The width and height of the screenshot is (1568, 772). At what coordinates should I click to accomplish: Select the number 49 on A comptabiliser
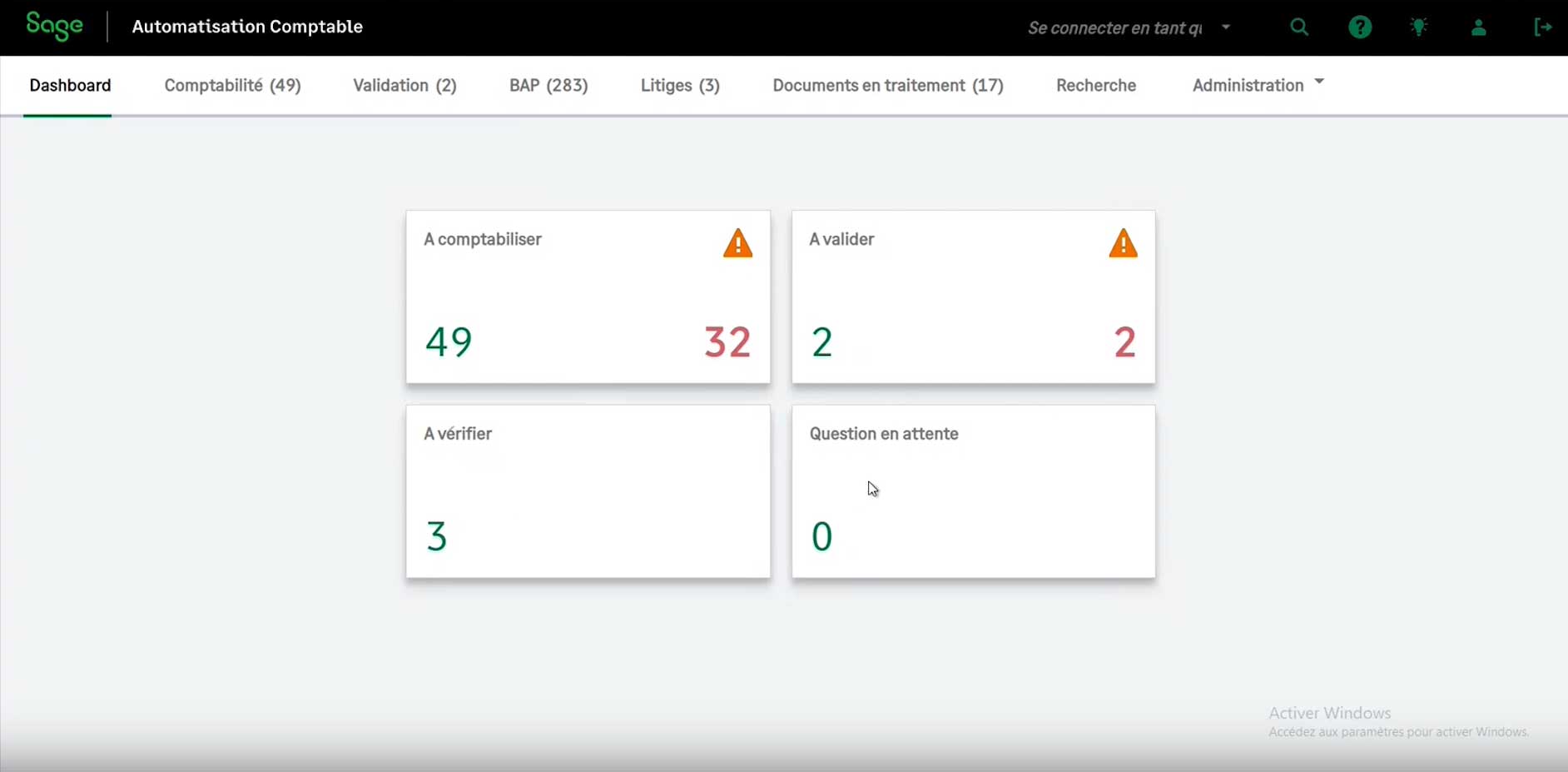[x=449, y=341]
